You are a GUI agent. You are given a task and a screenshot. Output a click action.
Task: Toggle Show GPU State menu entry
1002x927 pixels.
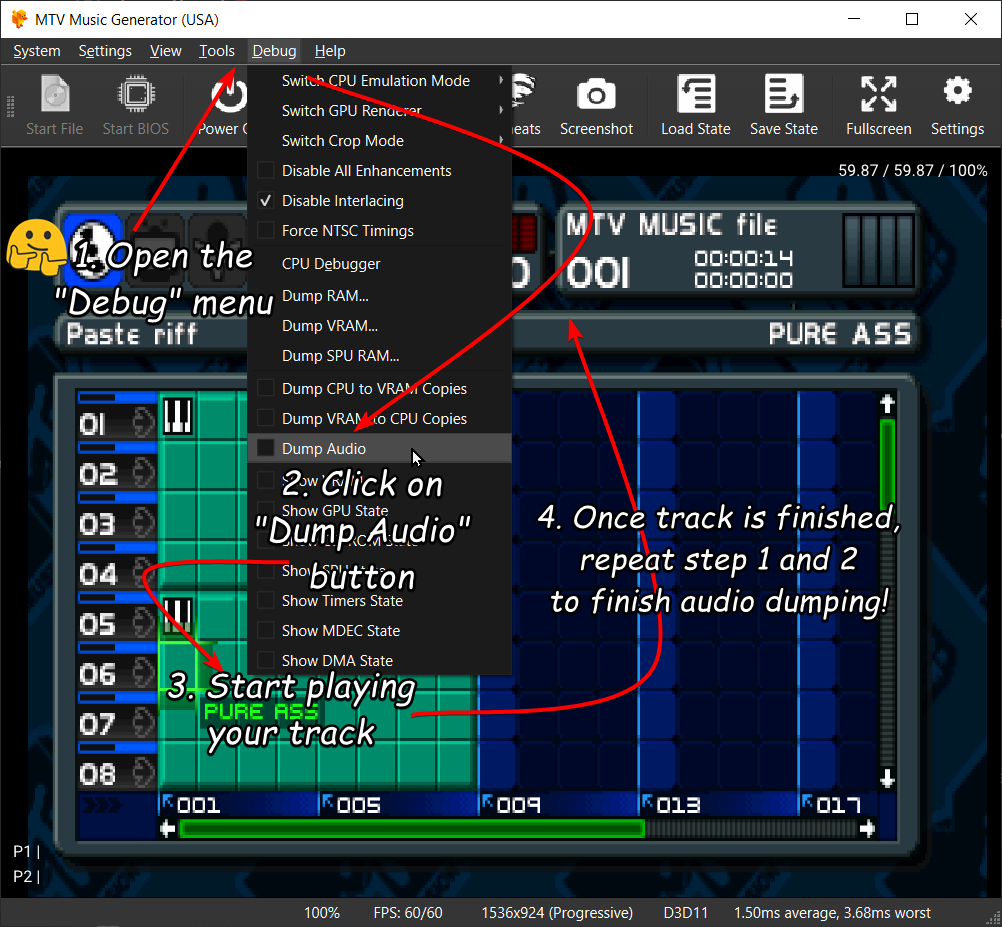[380, 510]
